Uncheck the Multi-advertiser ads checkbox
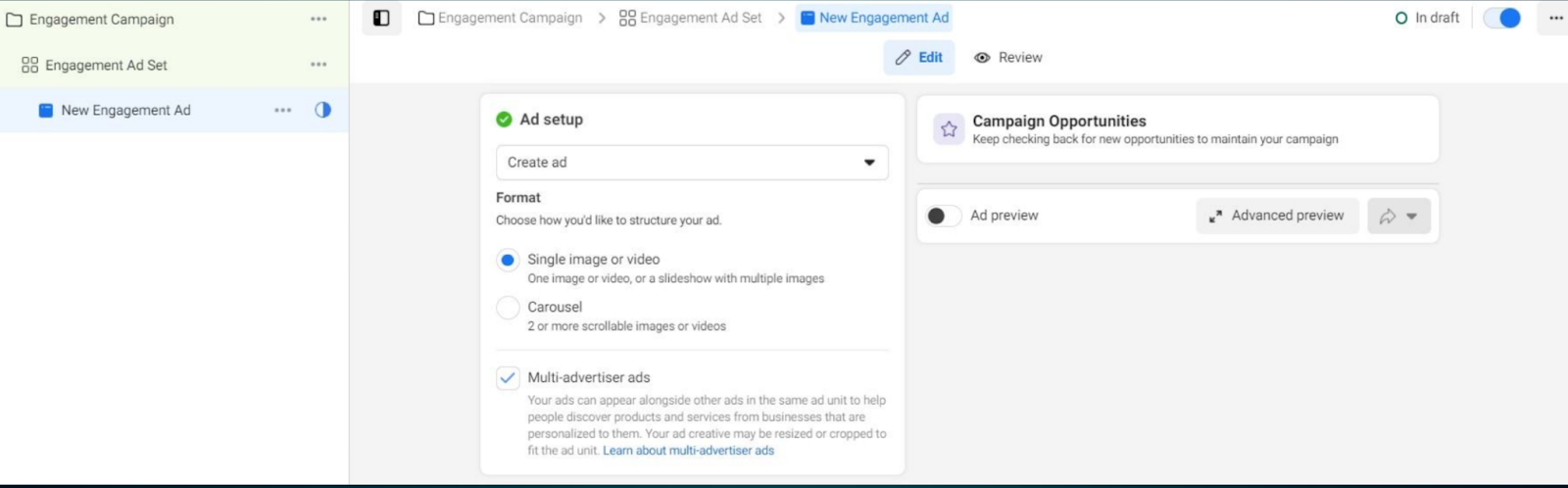The width and height of the screenshot is (1568, 488). pyautogui.click(x=508, y=378)
